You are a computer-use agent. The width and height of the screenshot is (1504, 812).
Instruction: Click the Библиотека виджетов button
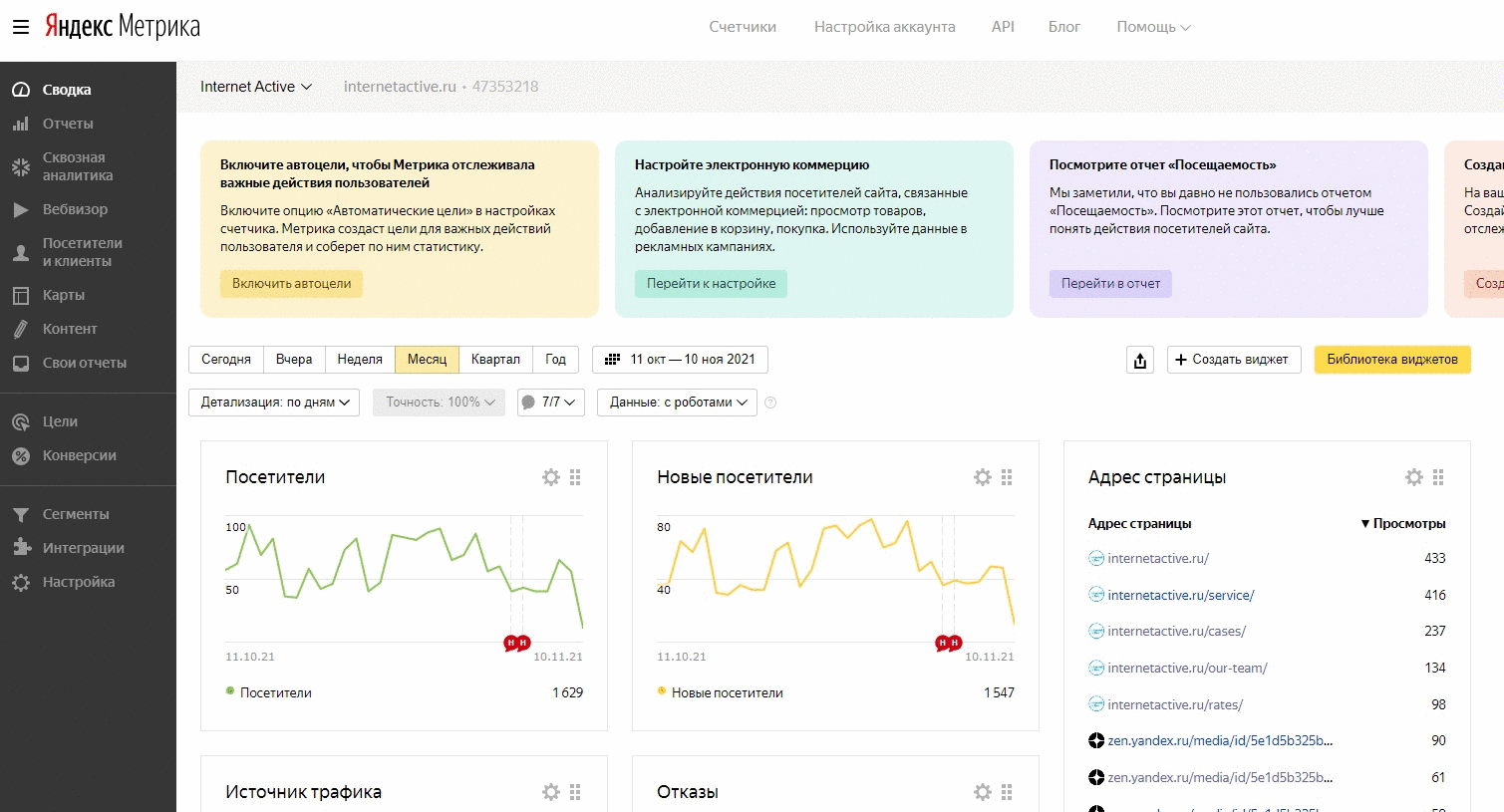(x=1392, y=360)
